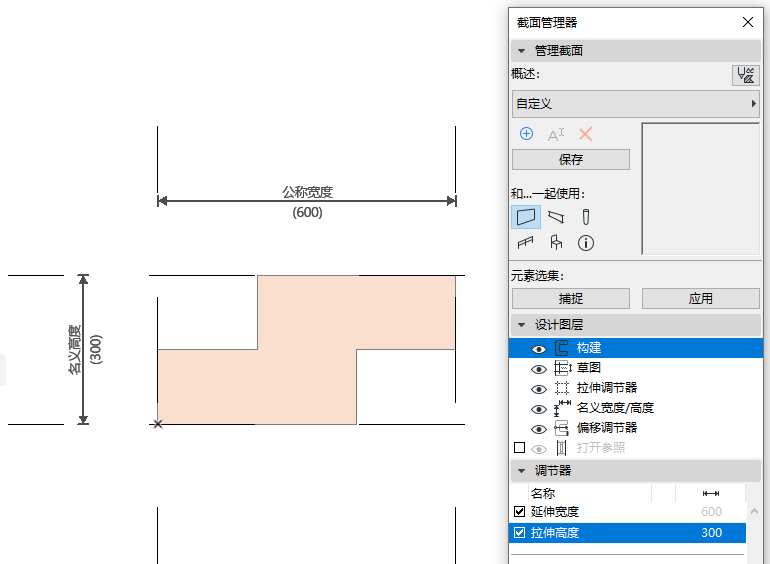Toggle visibility of the 偏移调节器 layer
Image resolution: width=770 pixels, height=564 pixels.
coord(539,430)
